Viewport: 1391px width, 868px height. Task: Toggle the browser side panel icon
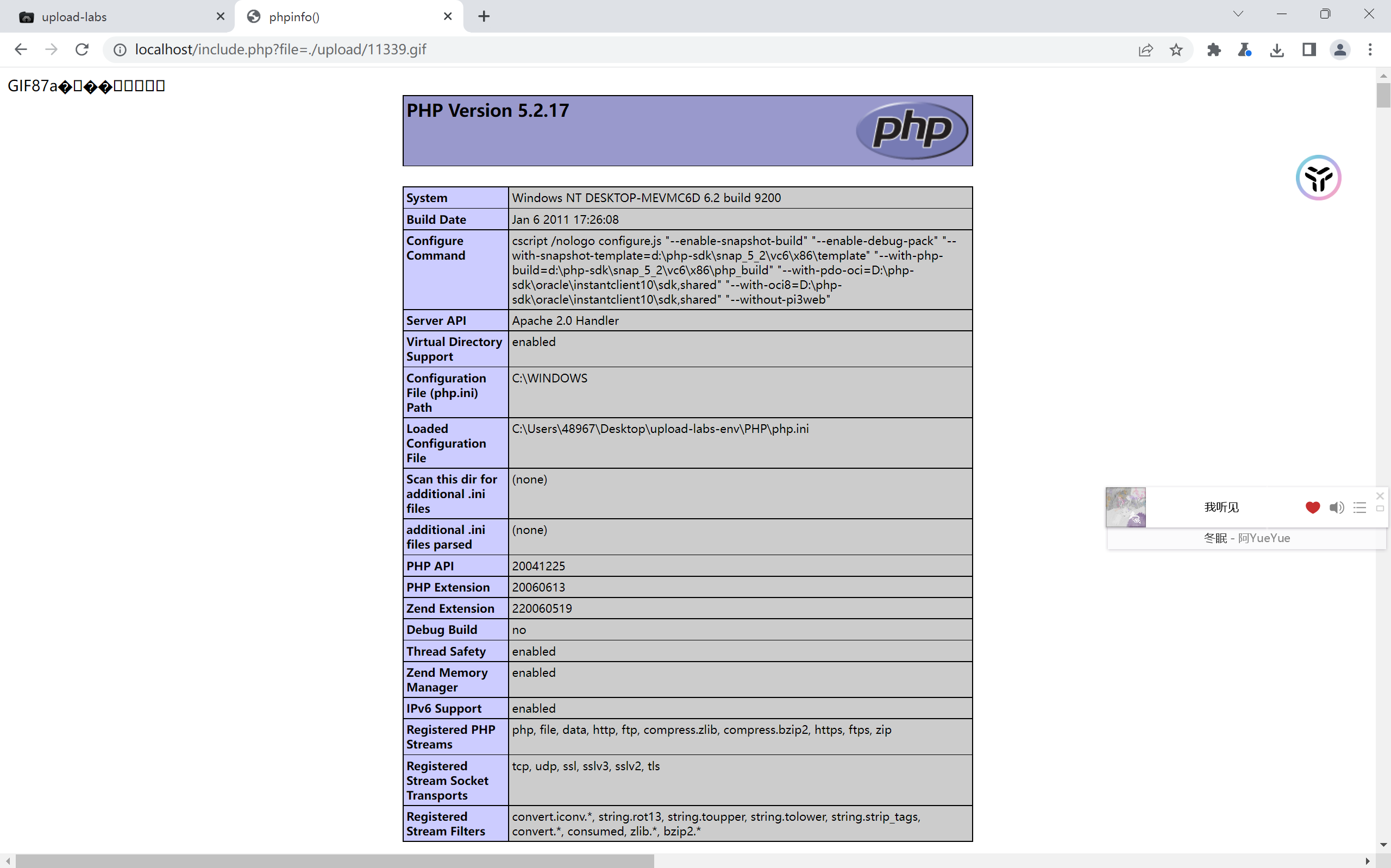[1309, 50]
